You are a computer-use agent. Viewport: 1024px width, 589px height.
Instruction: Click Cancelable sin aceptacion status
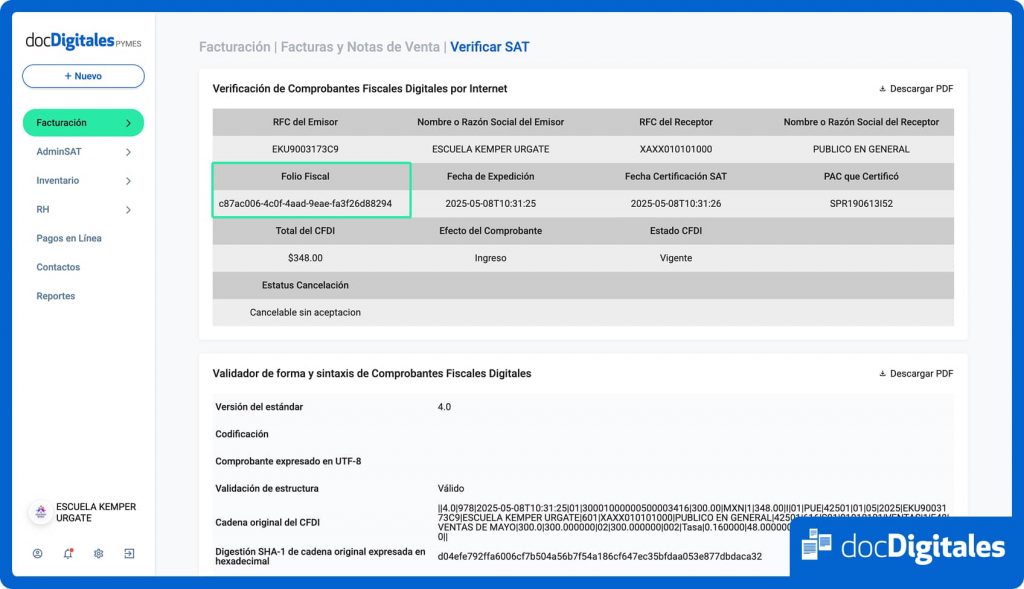[305, 312]
